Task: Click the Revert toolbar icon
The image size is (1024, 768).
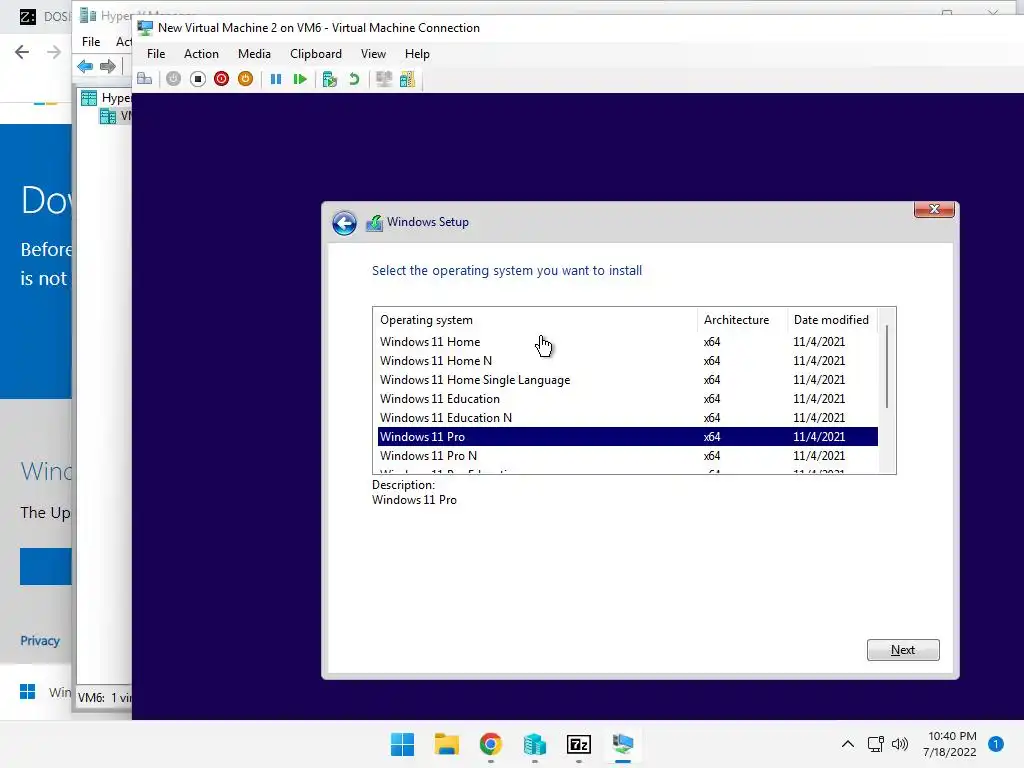Action: (354, 79)
